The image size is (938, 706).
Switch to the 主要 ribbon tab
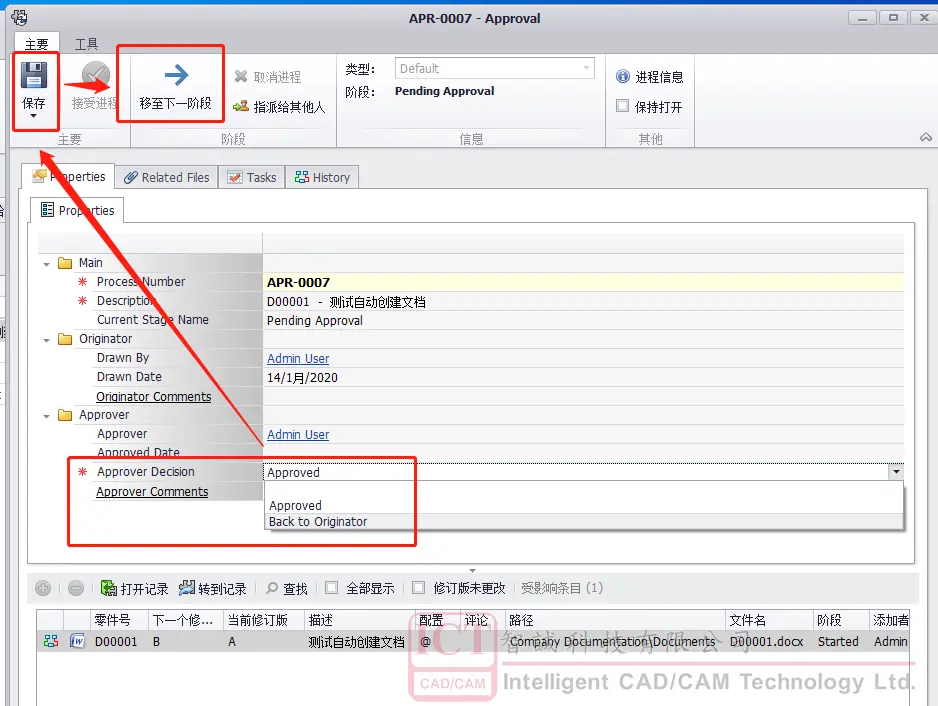36,44
